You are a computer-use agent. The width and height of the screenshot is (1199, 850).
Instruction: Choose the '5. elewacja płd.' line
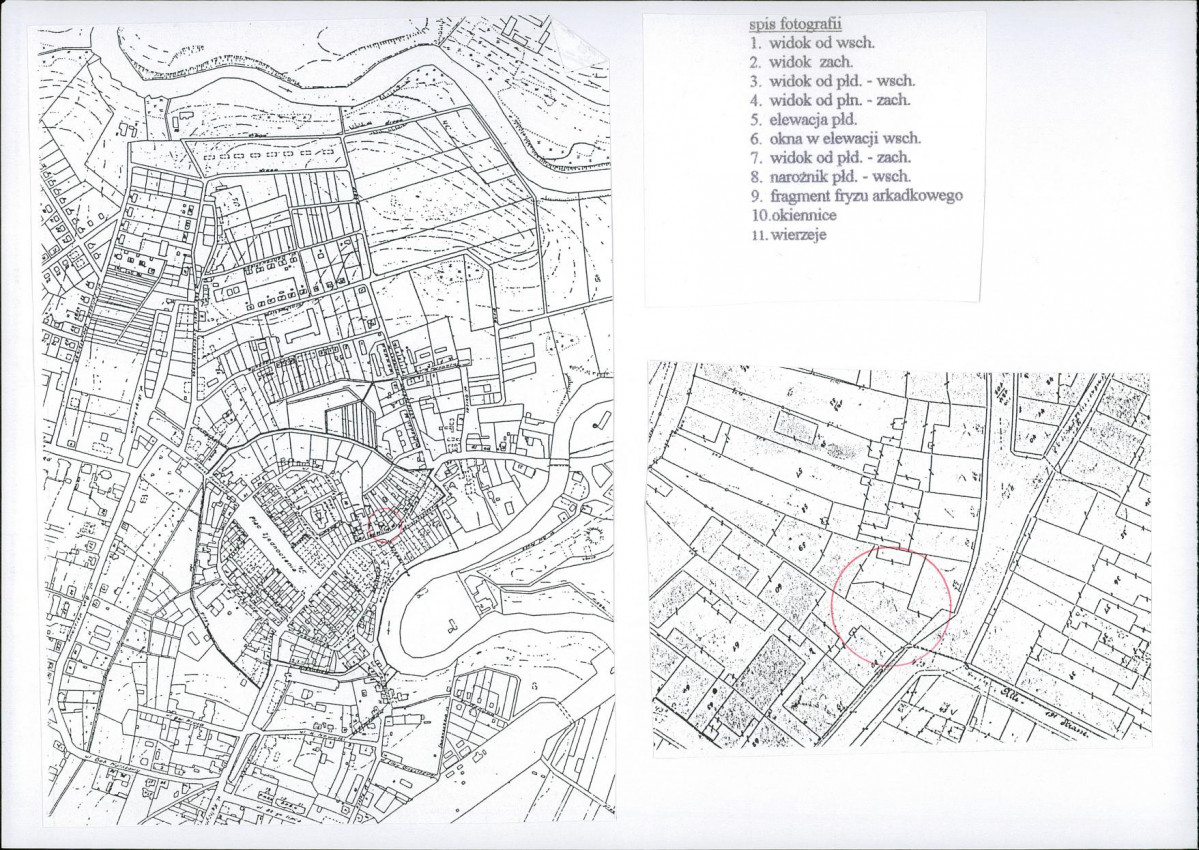(804, 119)
